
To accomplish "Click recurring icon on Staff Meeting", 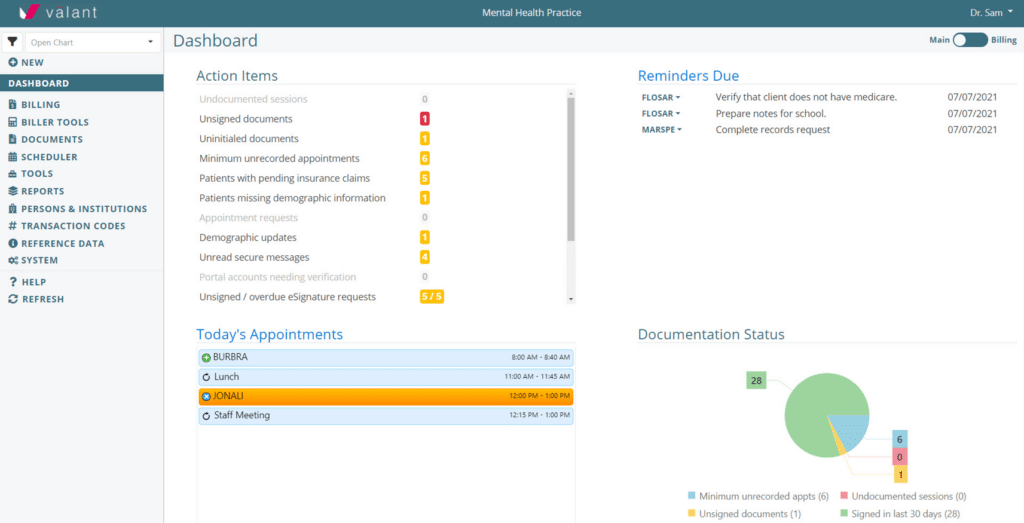I will [x=206, y=416].
